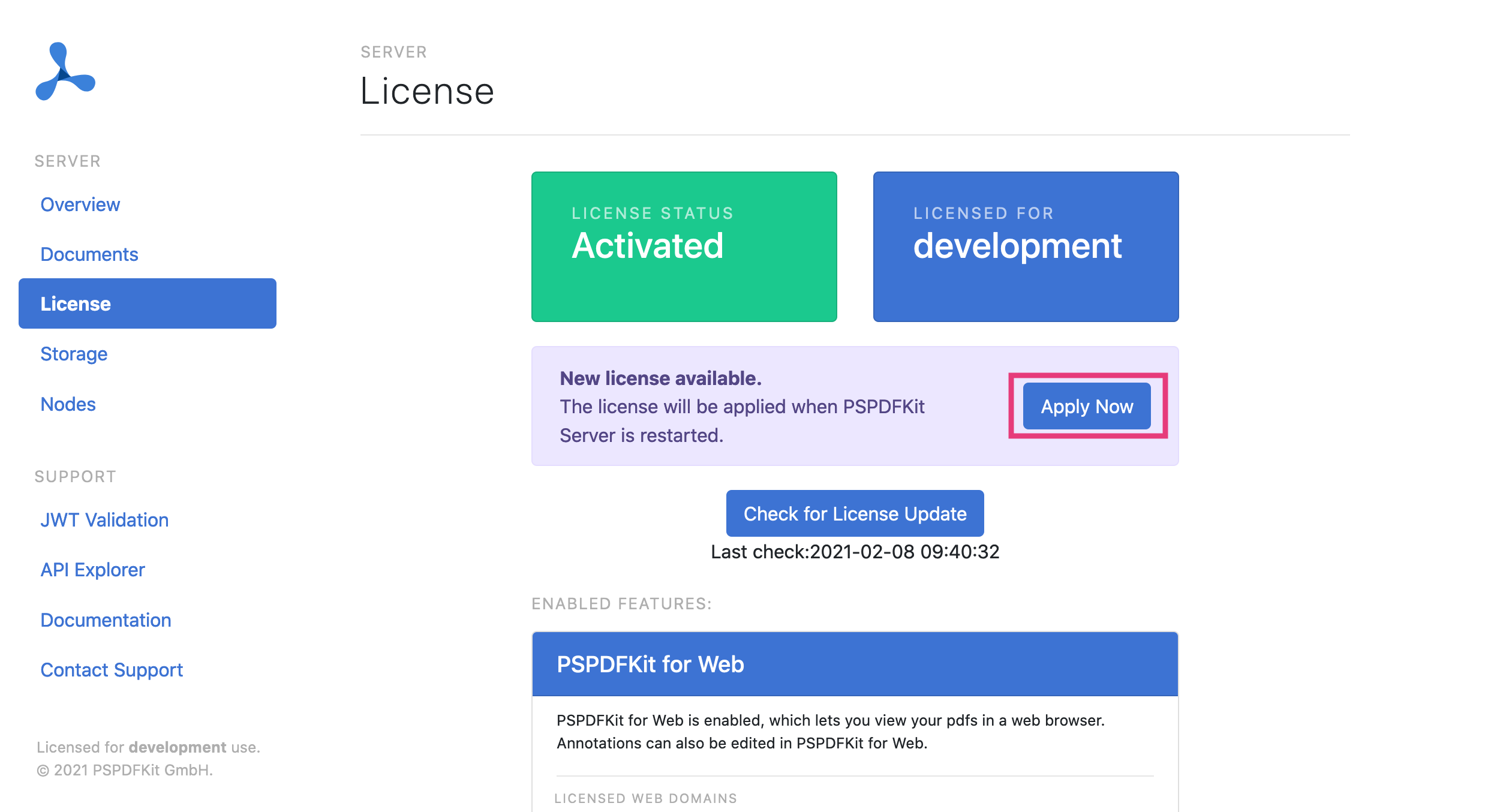Go to the Documents section
The height and width of the screenshot is (812, 1509).
click(x=89, y=254)
